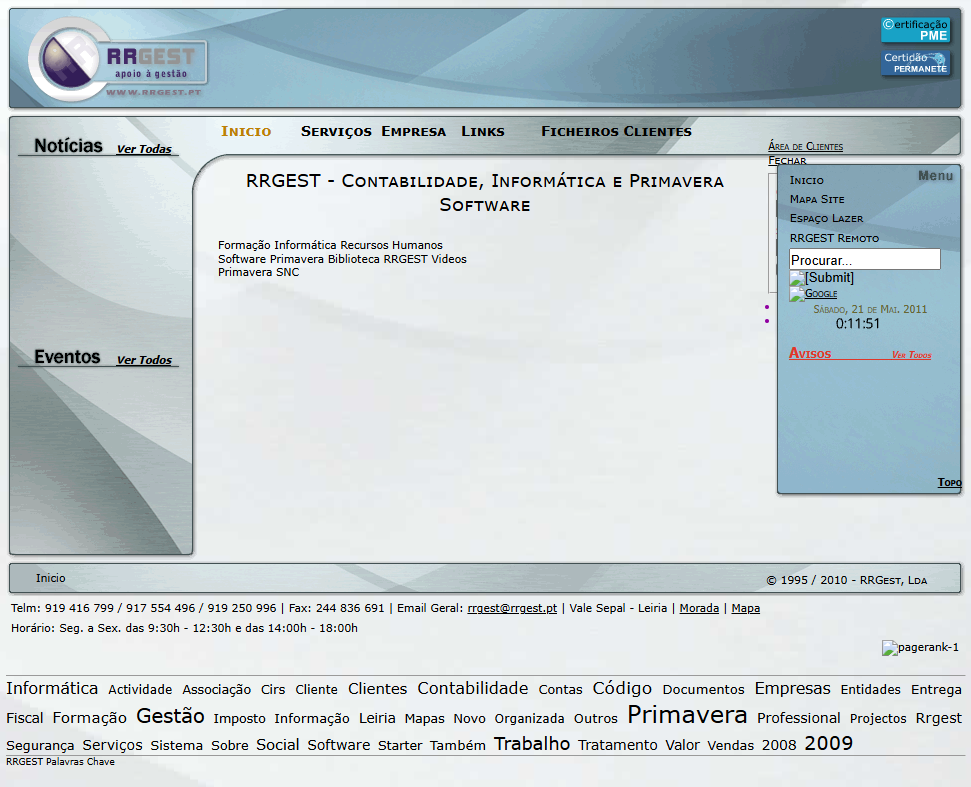Screen dimensions: 971x787
Task: Click the pagerank badge image
Action: point(920,648)
